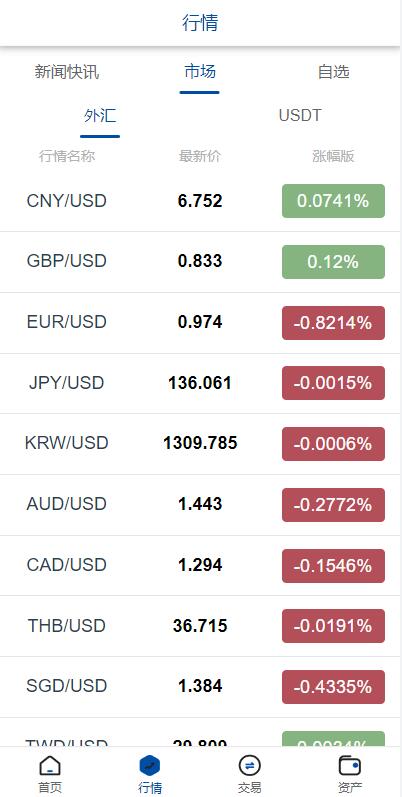Open the 资产 wallet icon
The height and width of the screenshot is (797, 402).
point(350,765)
